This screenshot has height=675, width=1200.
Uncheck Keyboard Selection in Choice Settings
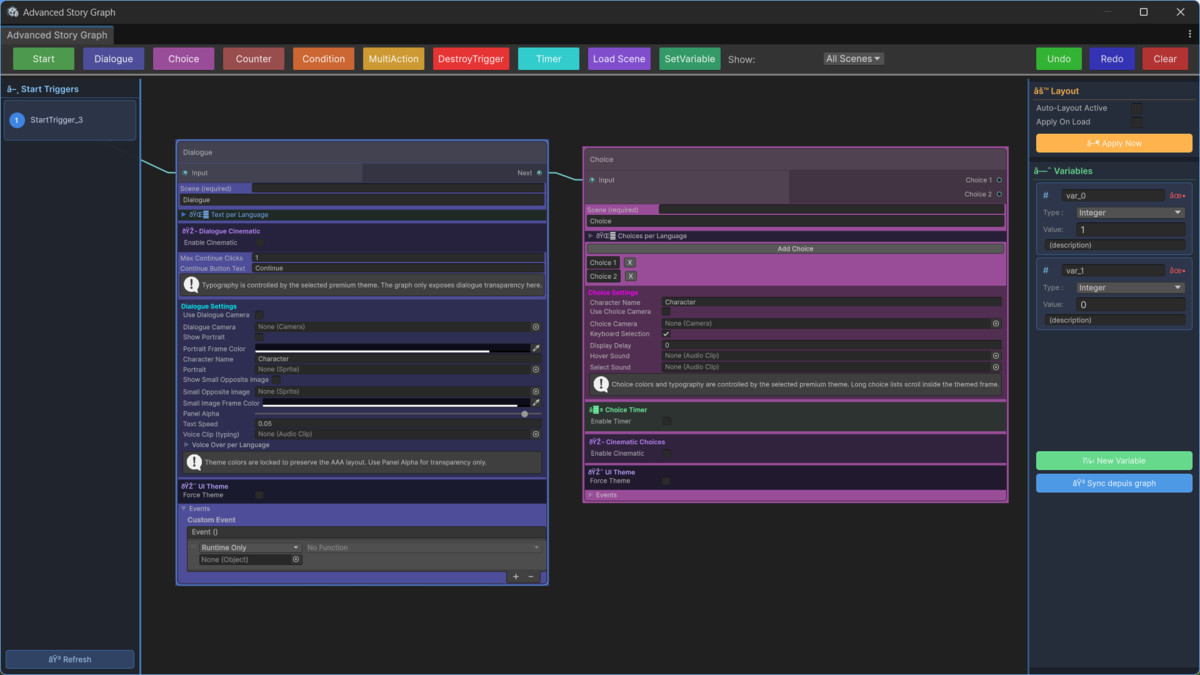click(667, 334)
